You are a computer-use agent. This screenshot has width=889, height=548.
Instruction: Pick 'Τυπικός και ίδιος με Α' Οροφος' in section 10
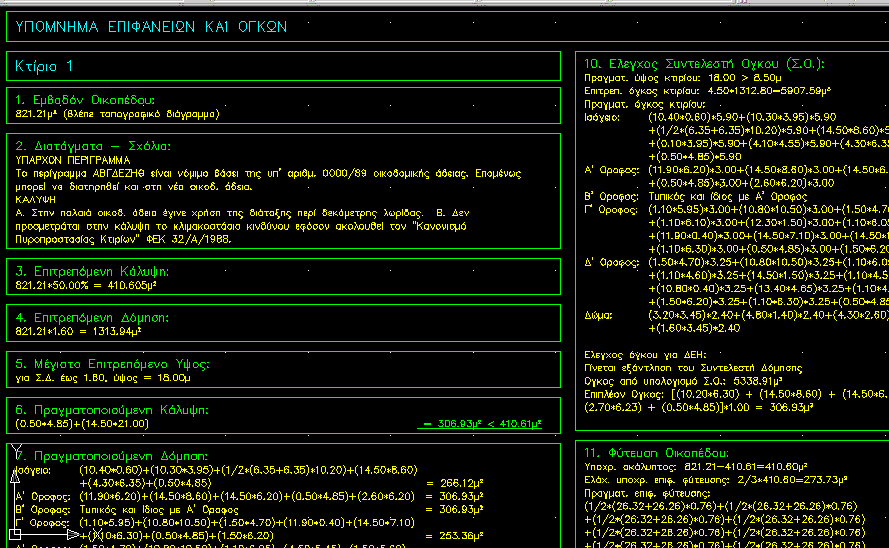(x=727, y=196)
